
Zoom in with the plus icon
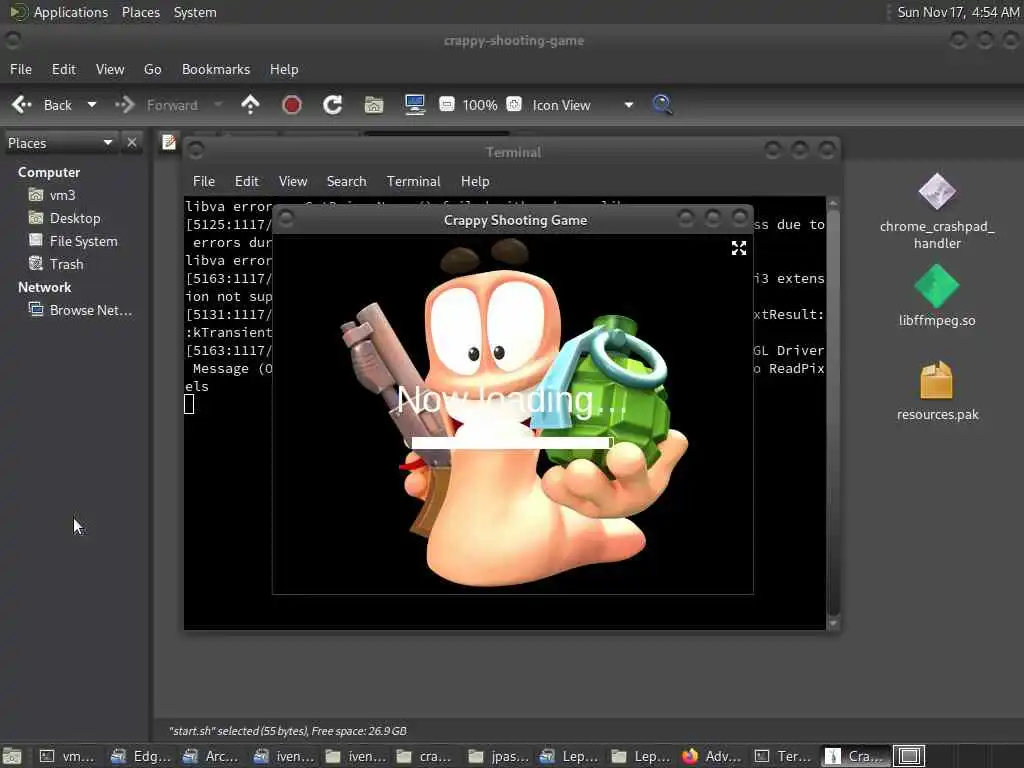click(x=514, y=104)
